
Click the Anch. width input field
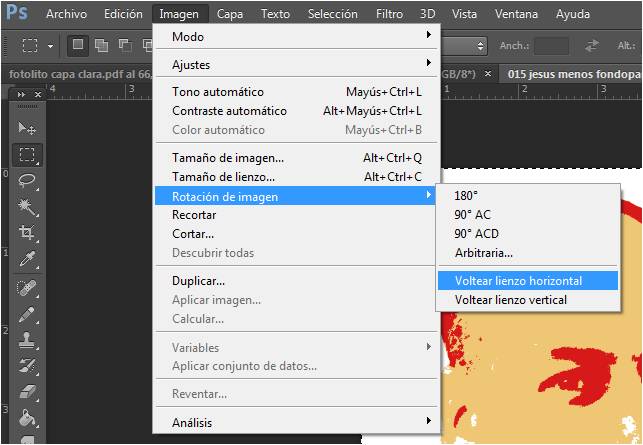(x=551, y=46)
